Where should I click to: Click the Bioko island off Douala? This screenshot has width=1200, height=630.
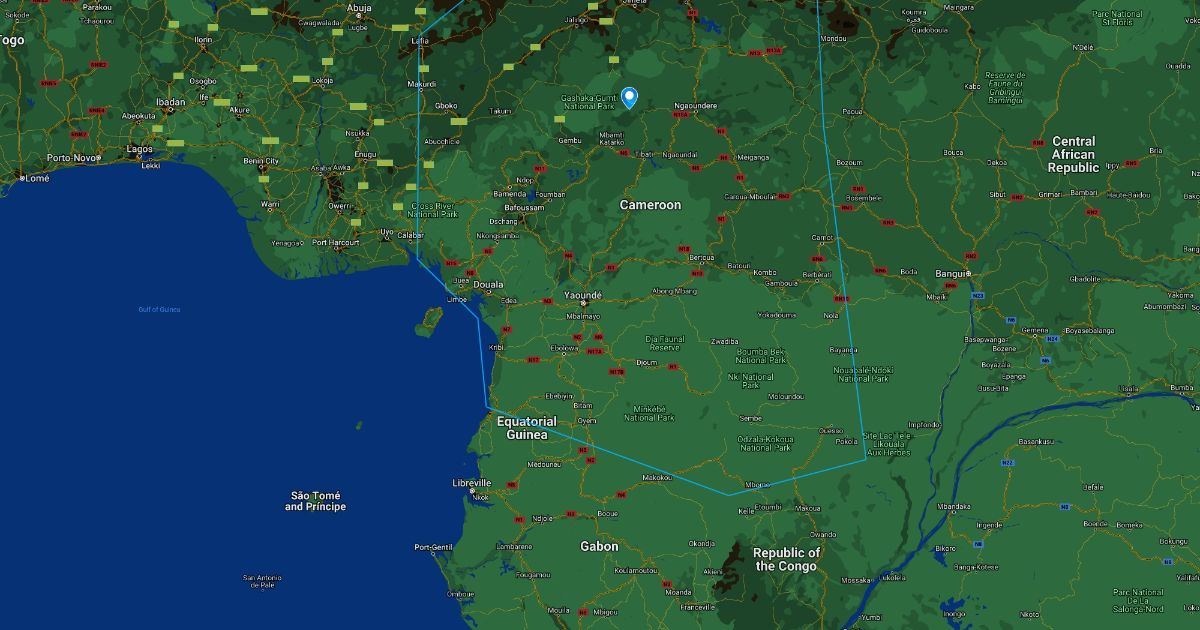coord(432,320)
